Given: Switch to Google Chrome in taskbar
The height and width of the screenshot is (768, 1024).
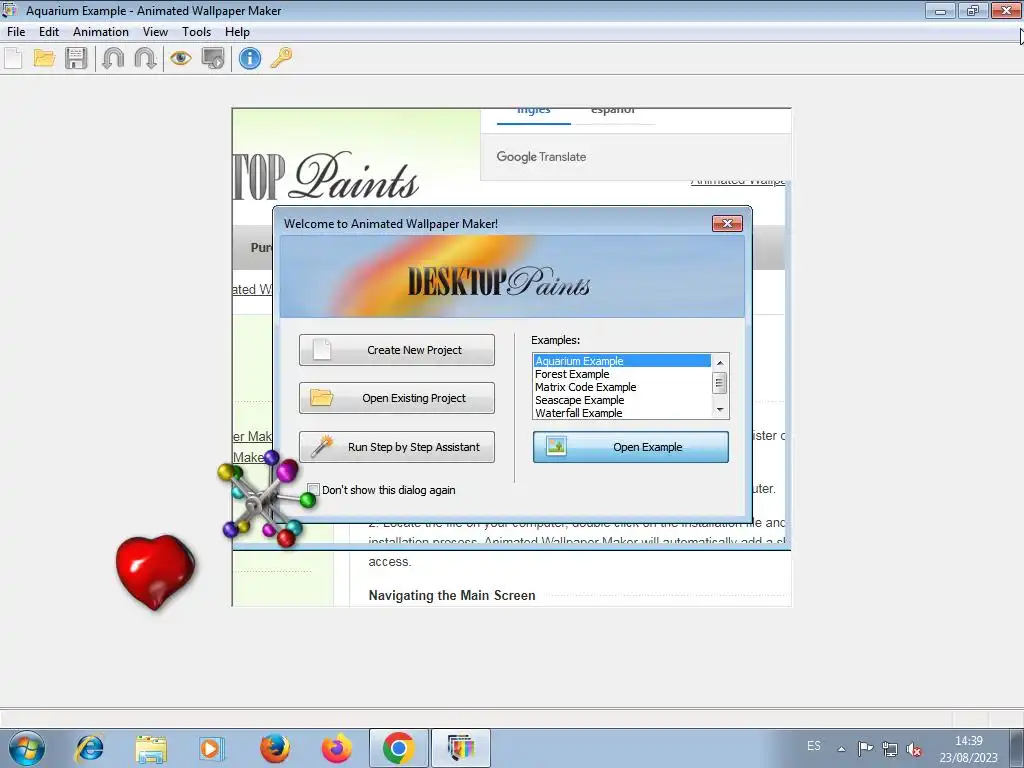Looking at the screenshot, I should tap(398, 748).
